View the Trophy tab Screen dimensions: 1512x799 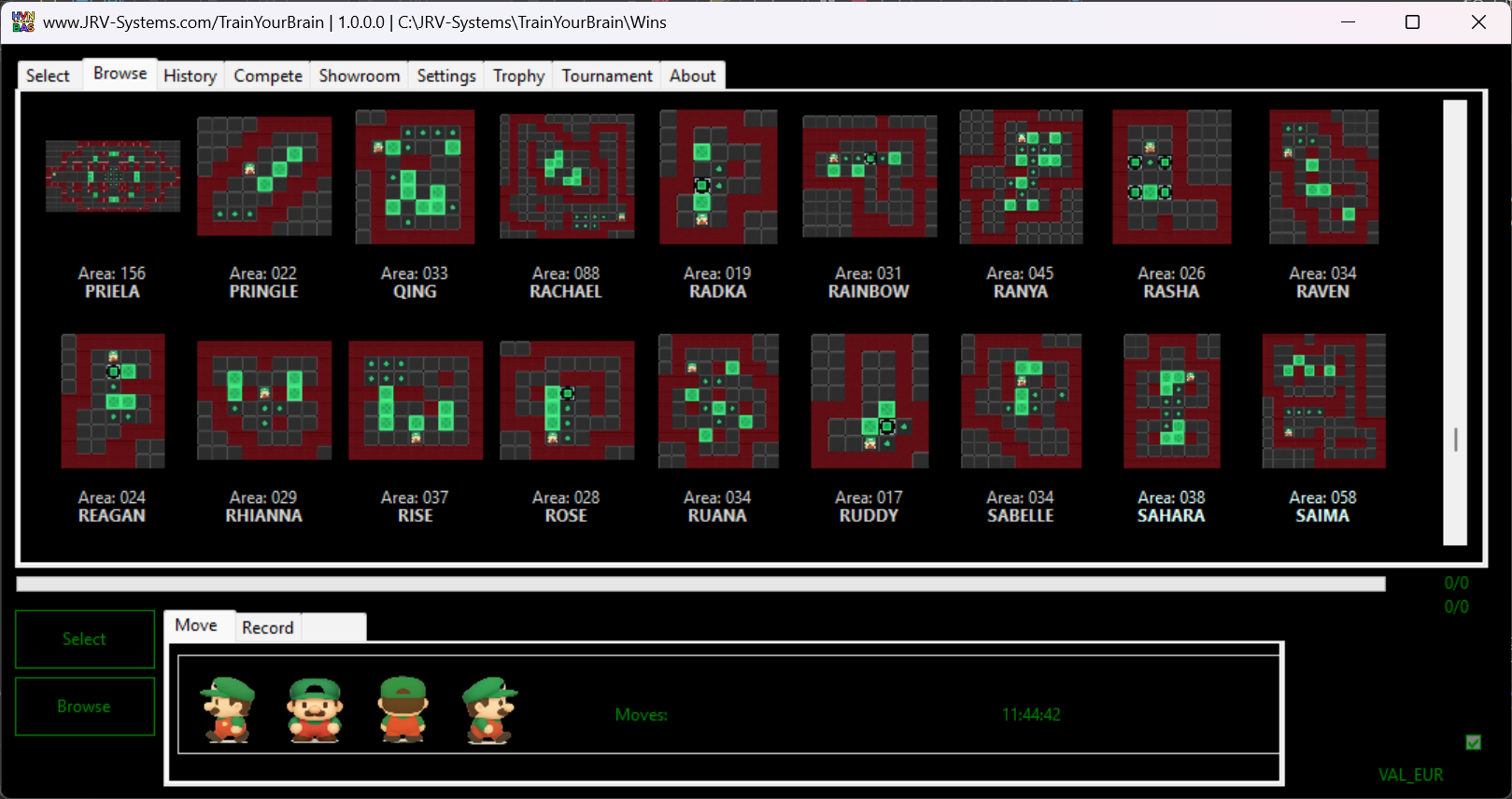pos(519,76)
